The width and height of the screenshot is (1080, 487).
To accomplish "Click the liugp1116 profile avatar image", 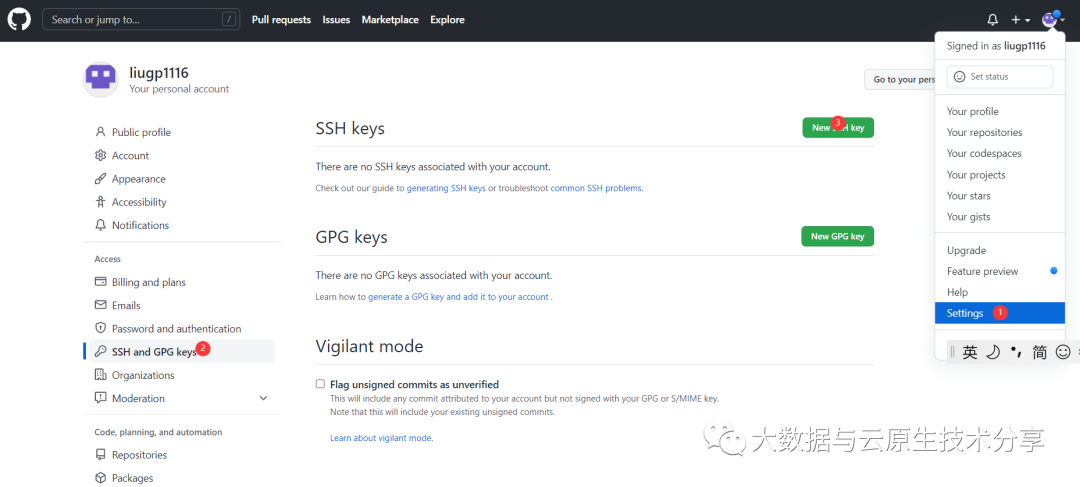I will point(101,79).
